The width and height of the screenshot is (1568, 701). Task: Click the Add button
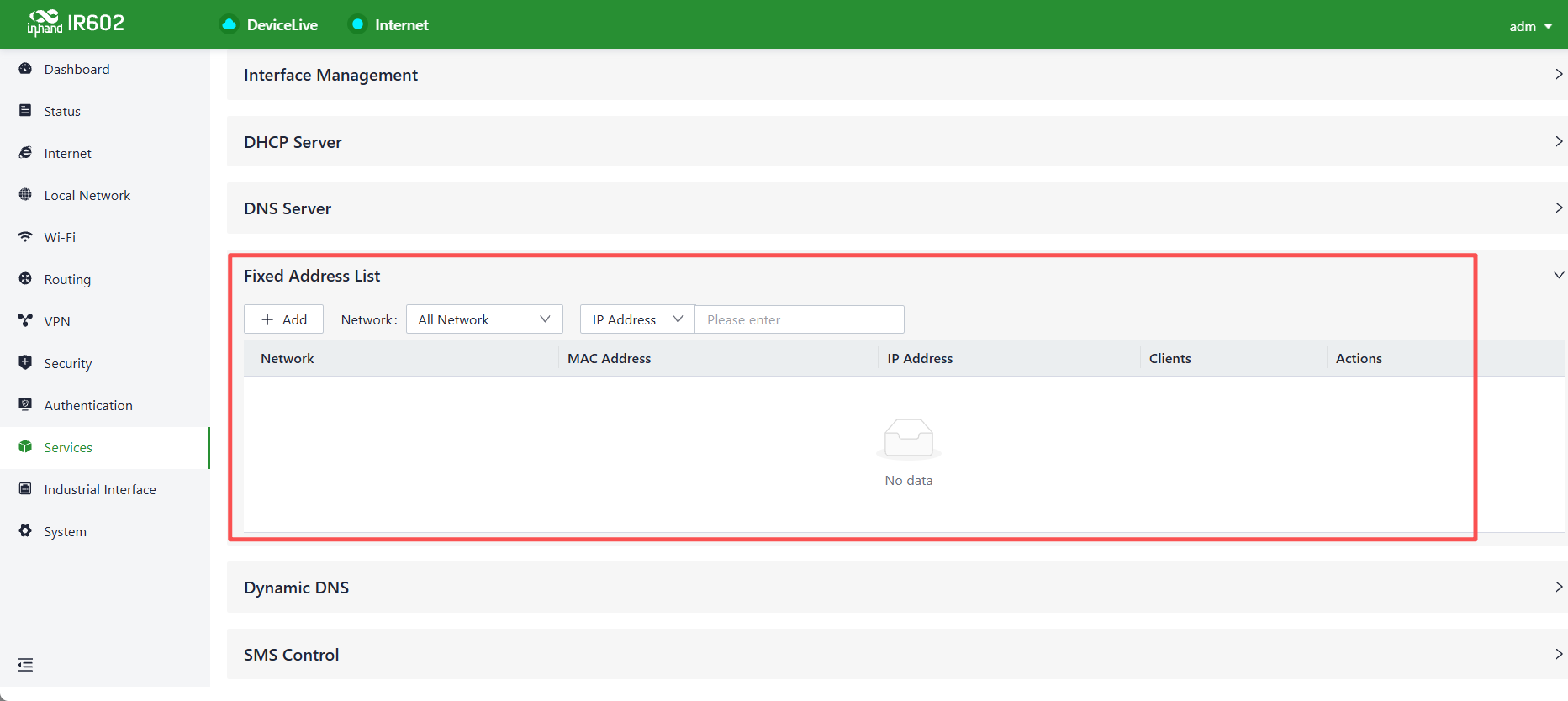pos(283,319)
